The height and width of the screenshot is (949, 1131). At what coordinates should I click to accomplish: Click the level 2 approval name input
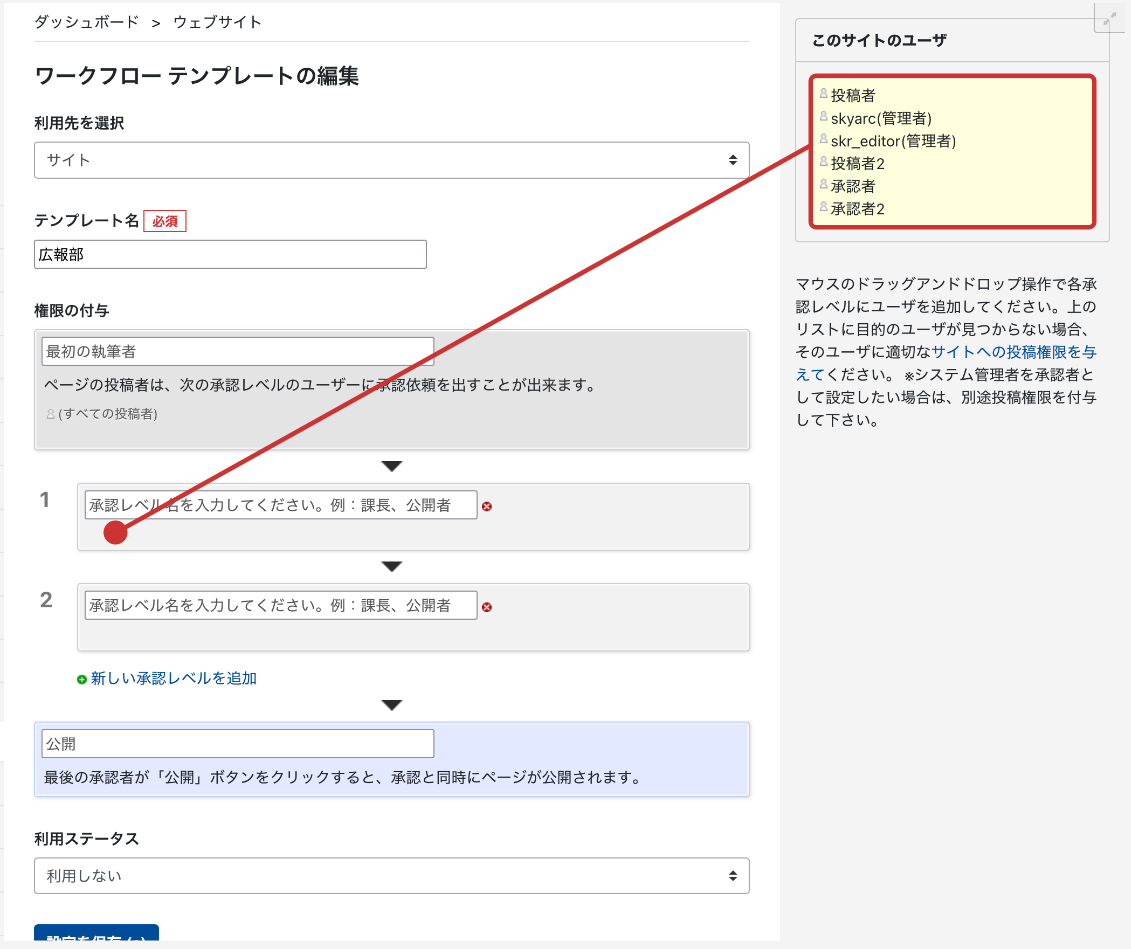coord(281,605)
